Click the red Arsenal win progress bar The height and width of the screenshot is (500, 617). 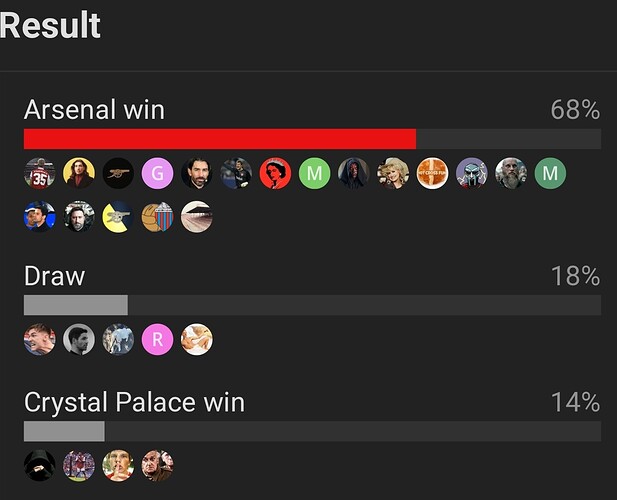pos(220,139)
